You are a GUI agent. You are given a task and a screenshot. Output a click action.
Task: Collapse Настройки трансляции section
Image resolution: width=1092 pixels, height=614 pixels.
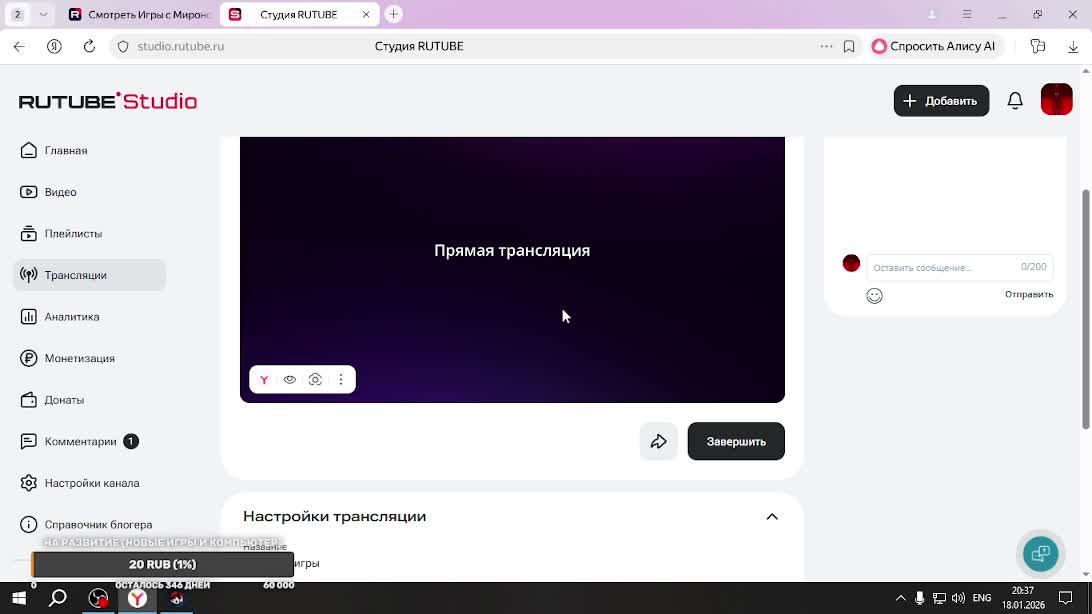[772, 517]
